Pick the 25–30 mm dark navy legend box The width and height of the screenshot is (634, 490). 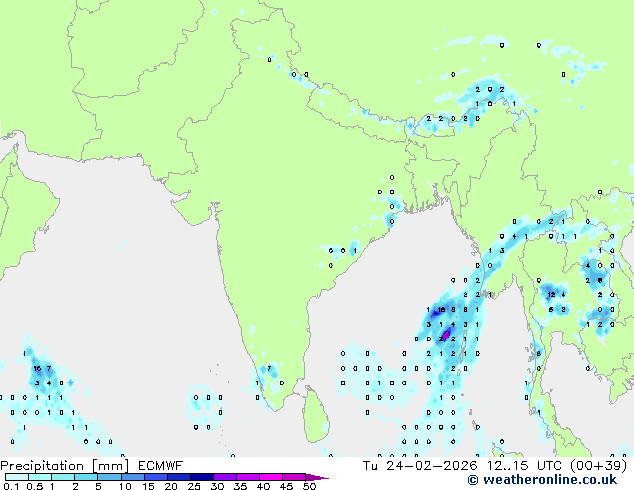pos(202,477)
